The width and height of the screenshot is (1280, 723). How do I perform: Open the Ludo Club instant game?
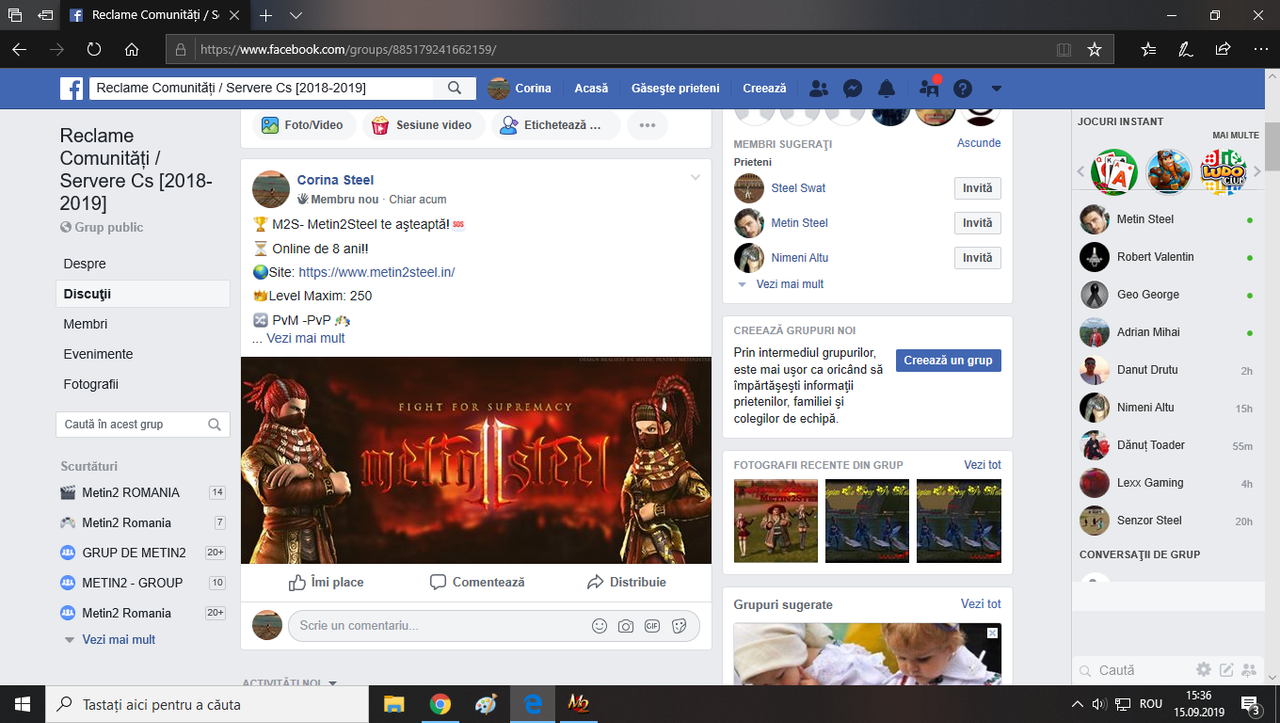[x=1223, y=171]
